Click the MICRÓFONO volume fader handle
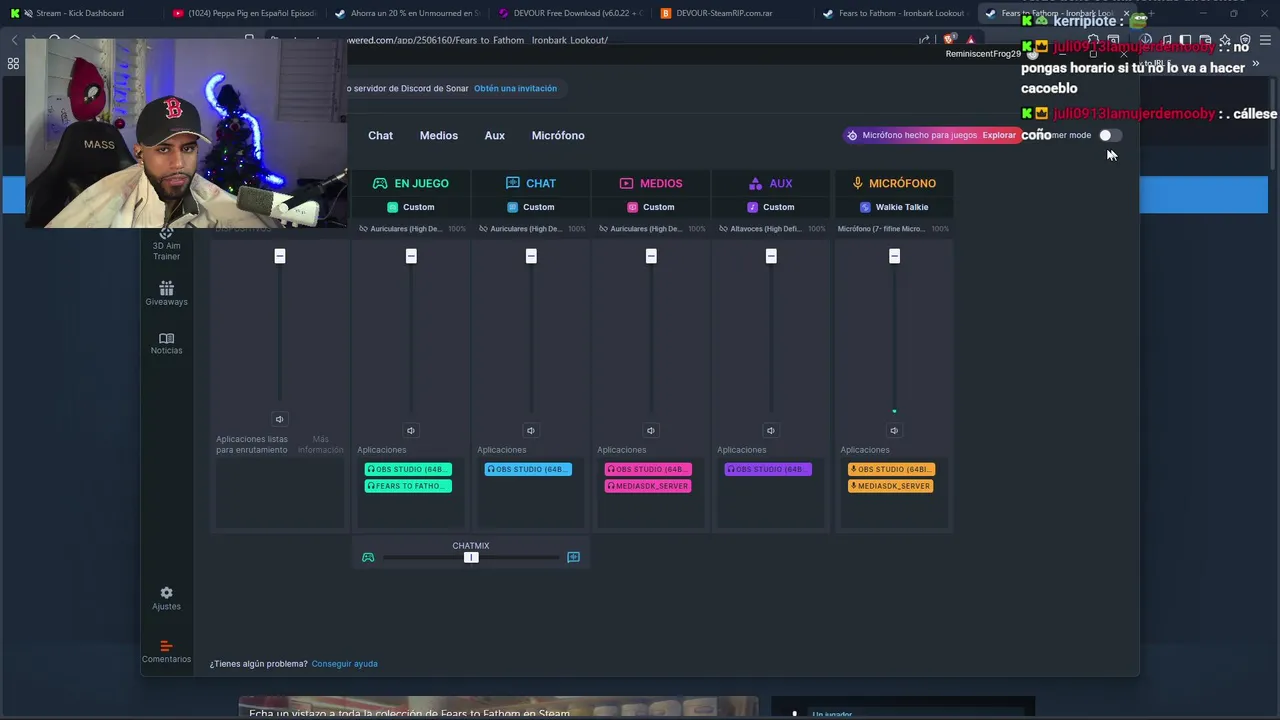 point(894,256)
